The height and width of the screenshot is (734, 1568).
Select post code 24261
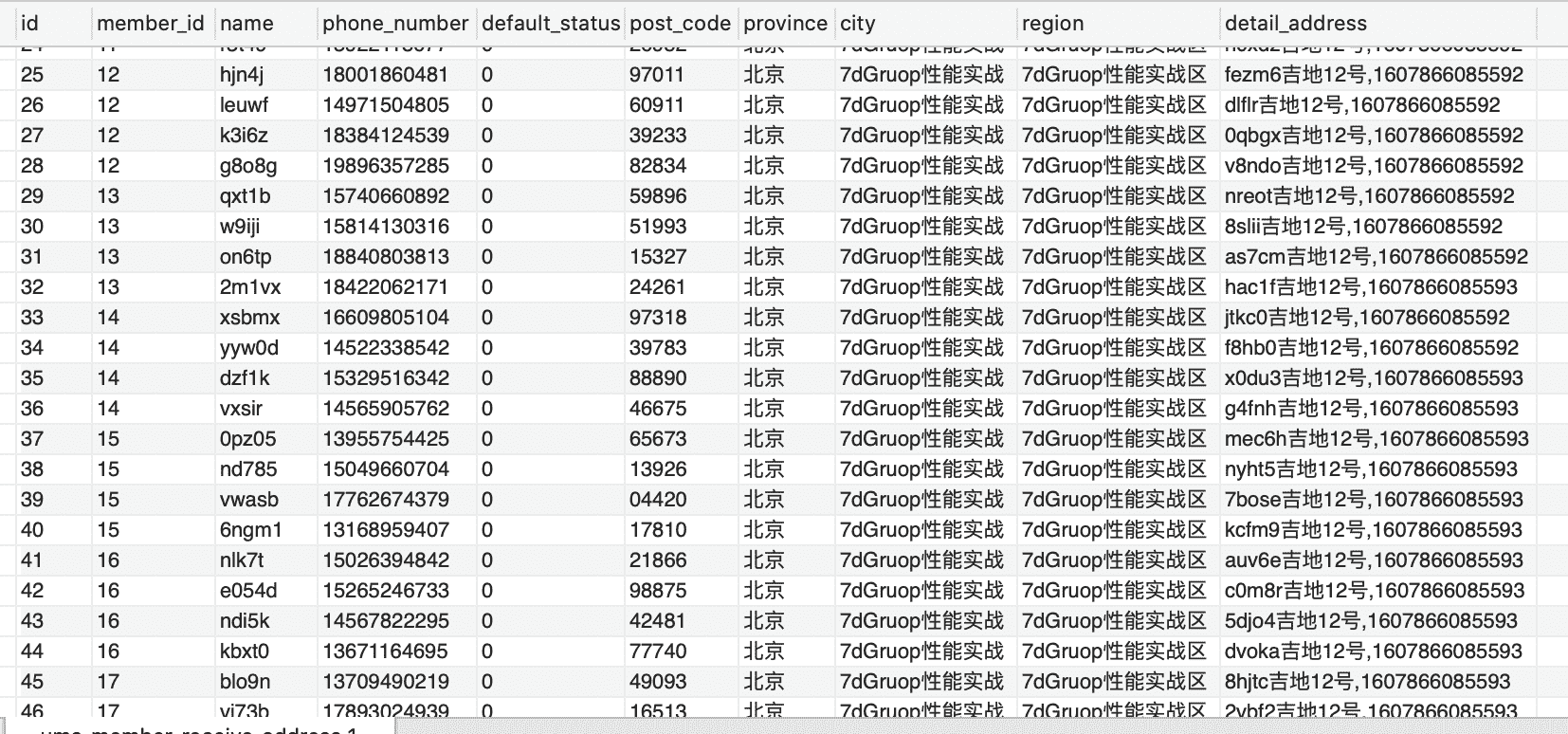coord(657,287)
